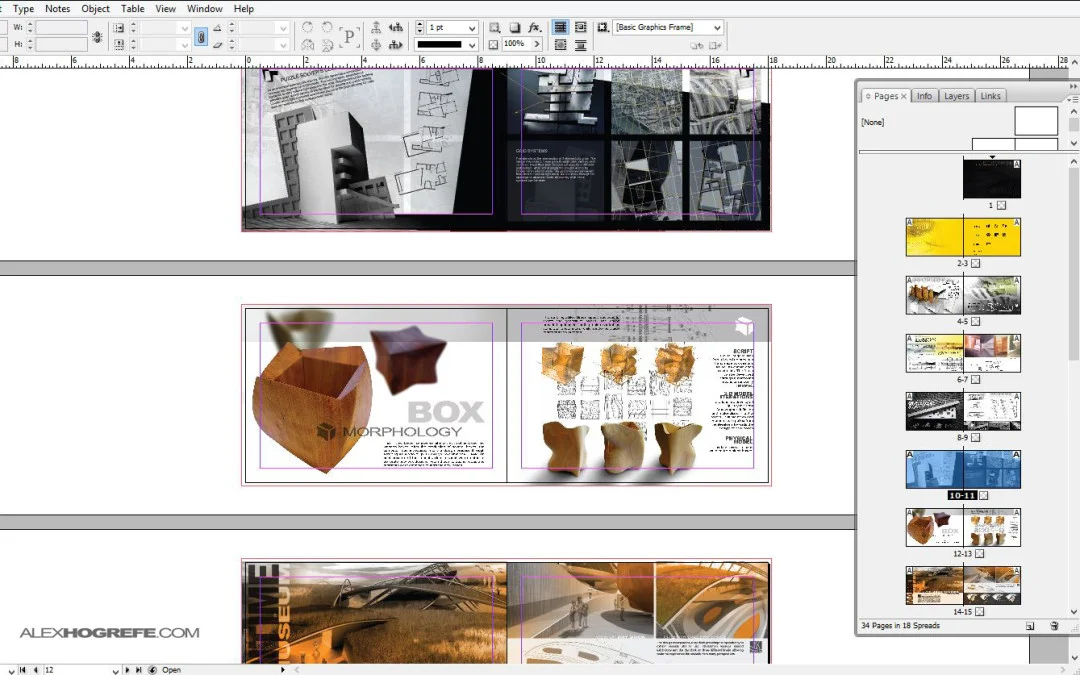Switch to the Info tab

pyautogui.click(x=924, y=96)
